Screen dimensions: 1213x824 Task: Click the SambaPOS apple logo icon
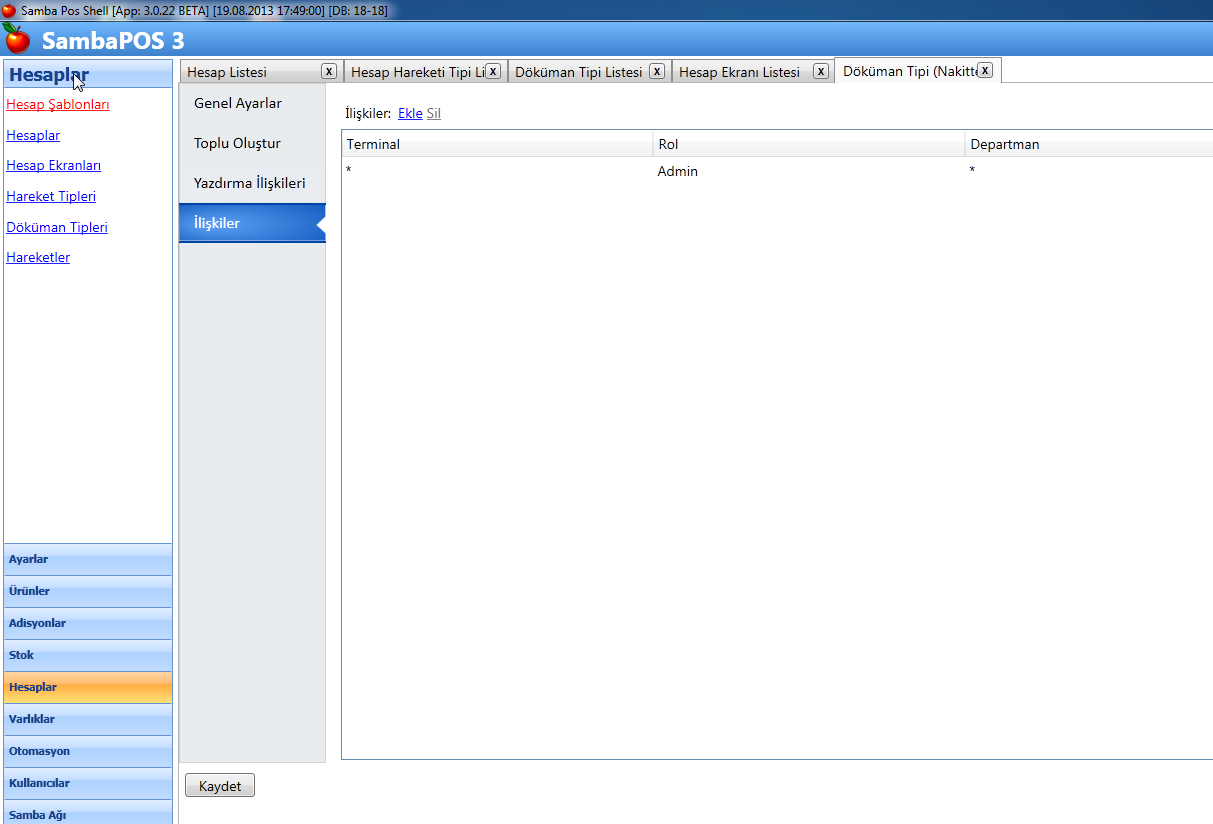tap(17, 39)
